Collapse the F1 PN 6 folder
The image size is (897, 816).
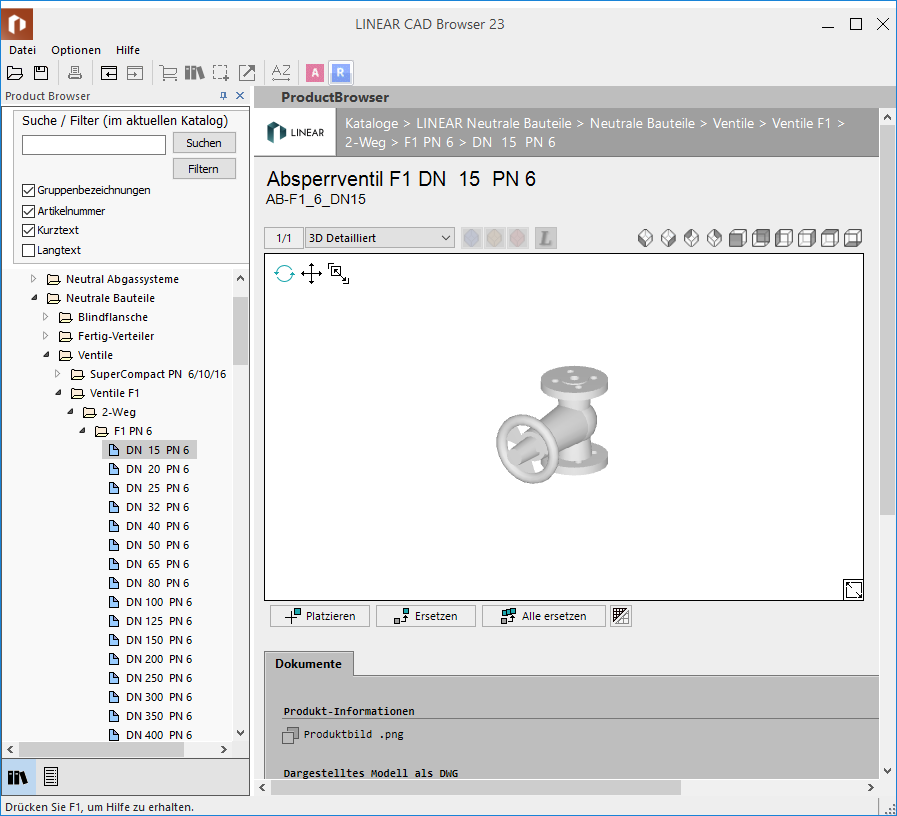82,430
